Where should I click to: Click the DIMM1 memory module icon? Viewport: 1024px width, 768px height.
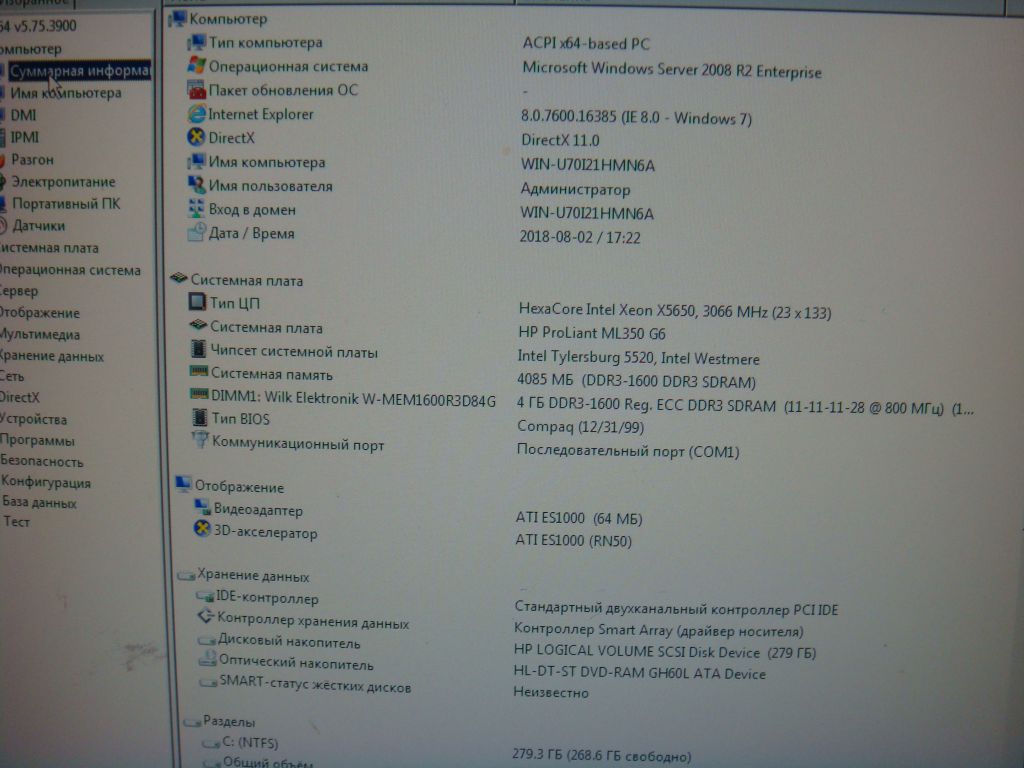click(199, 395)
